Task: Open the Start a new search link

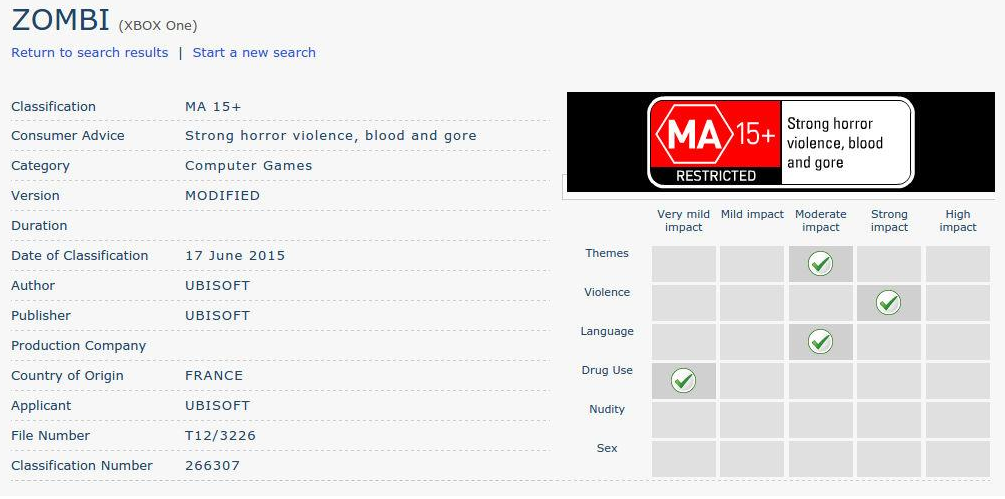Action: pyautogui.click(x=254, y=53)
